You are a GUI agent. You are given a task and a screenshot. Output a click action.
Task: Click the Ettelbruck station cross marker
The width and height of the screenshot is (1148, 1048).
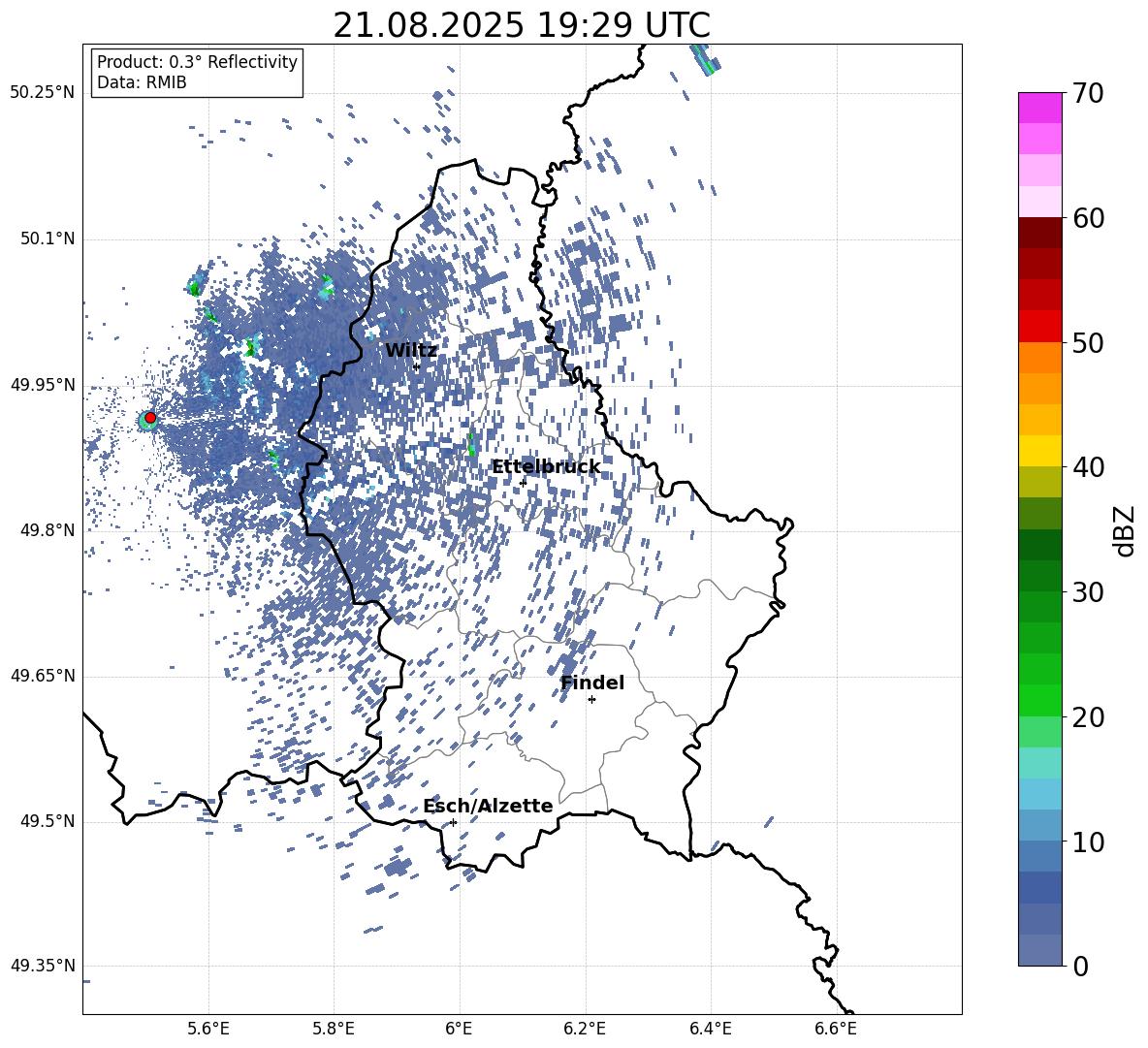523,483
